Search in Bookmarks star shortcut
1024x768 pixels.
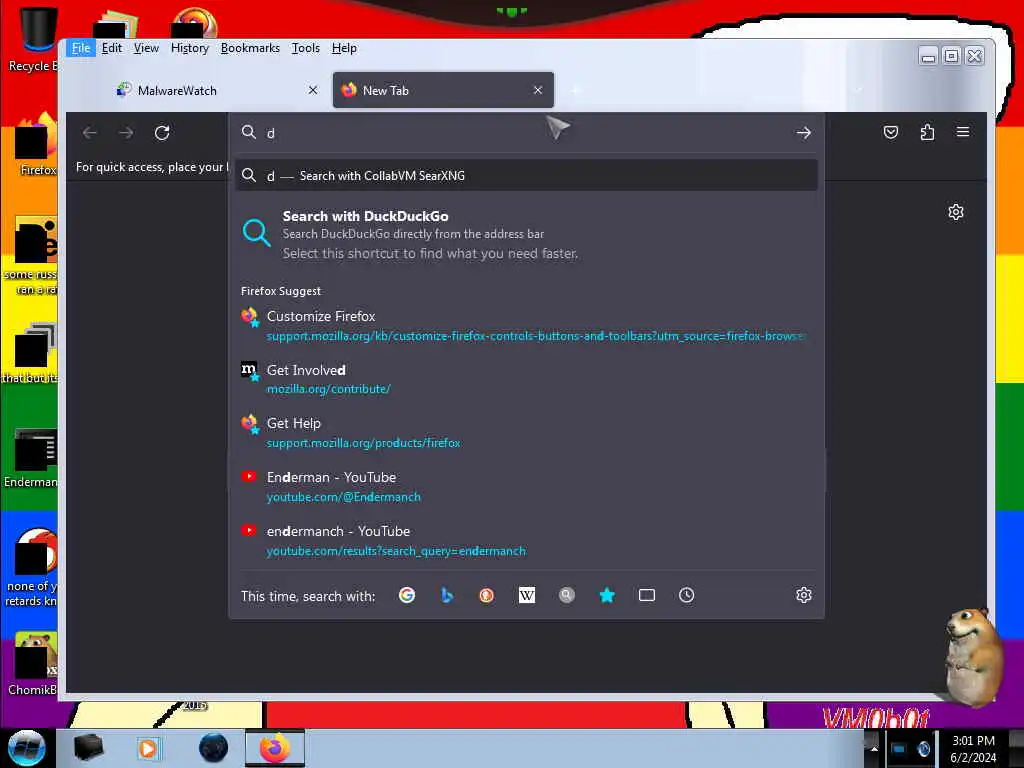click(607, 595)
